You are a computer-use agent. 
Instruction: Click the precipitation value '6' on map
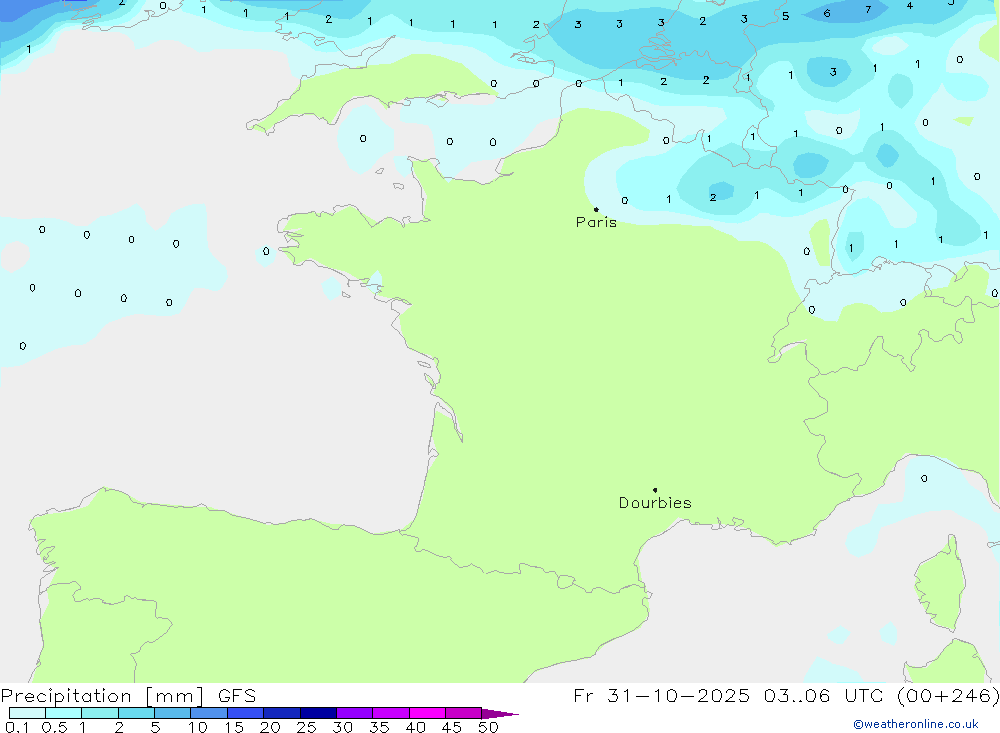coord(827,13)
